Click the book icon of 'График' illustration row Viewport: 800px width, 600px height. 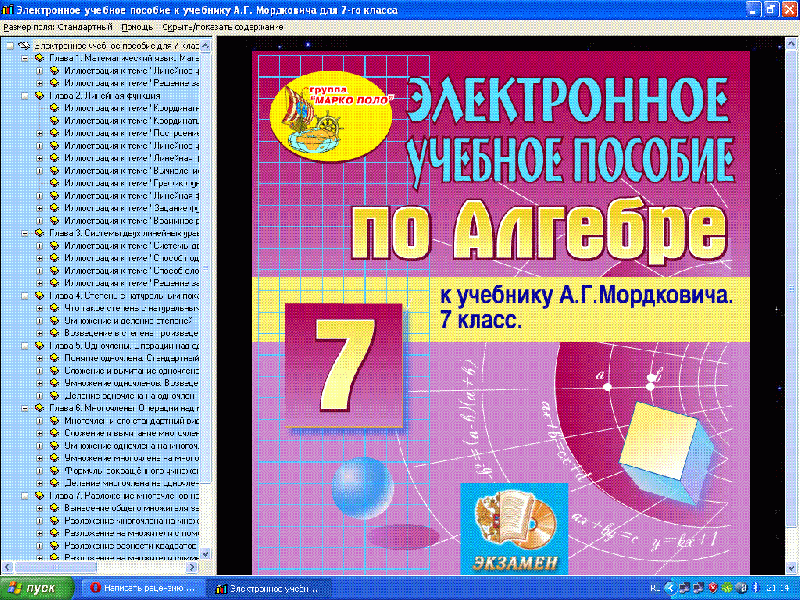[55, 183]
